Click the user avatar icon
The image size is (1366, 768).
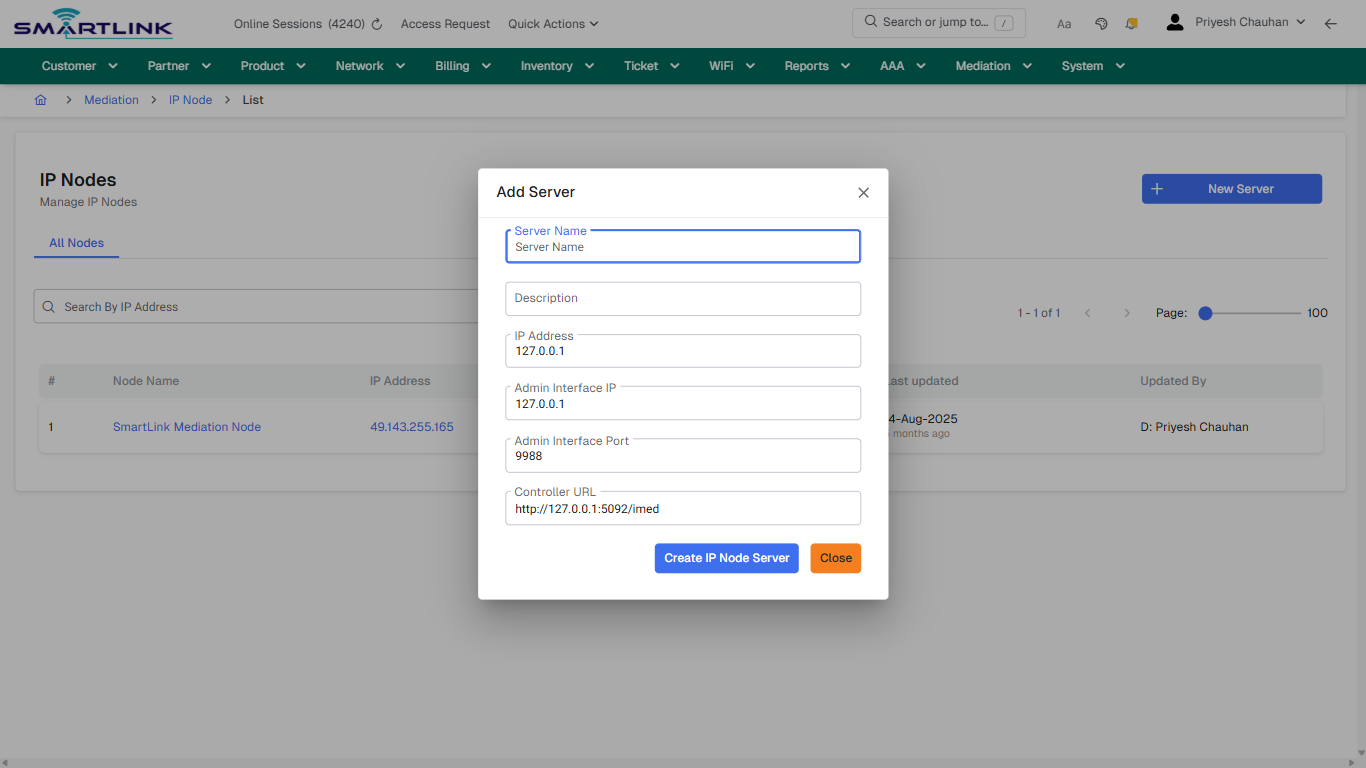(x=1174, y=21)
